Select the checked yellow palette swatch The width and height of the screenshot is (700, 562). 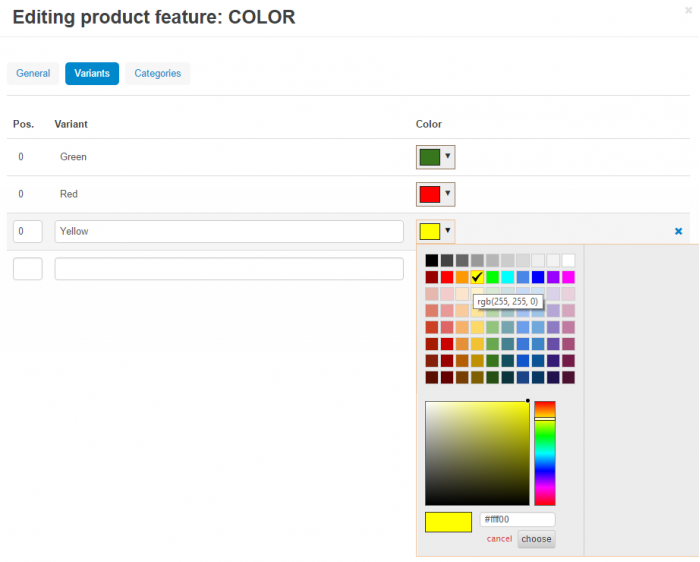tap(477, 277)
